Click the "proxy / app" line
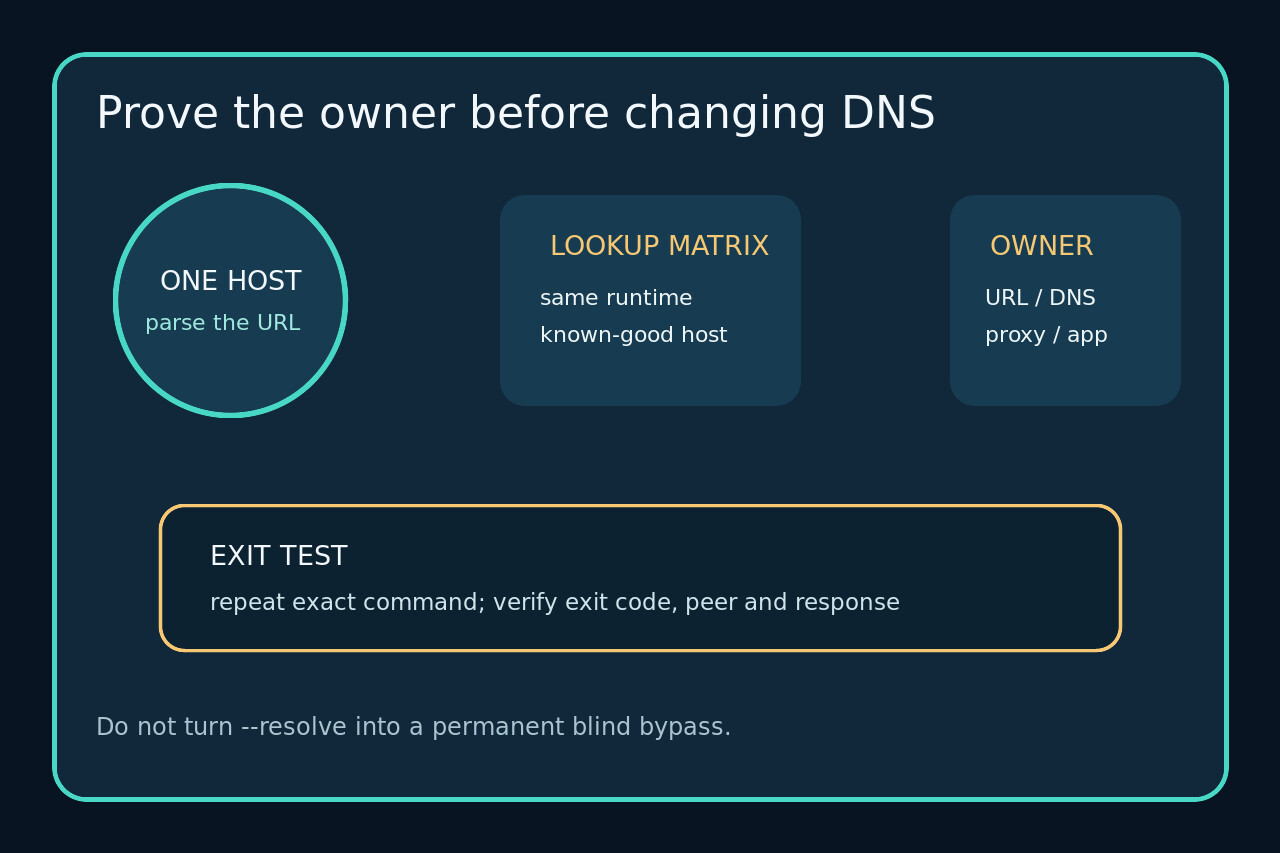 click(1046, 335)
